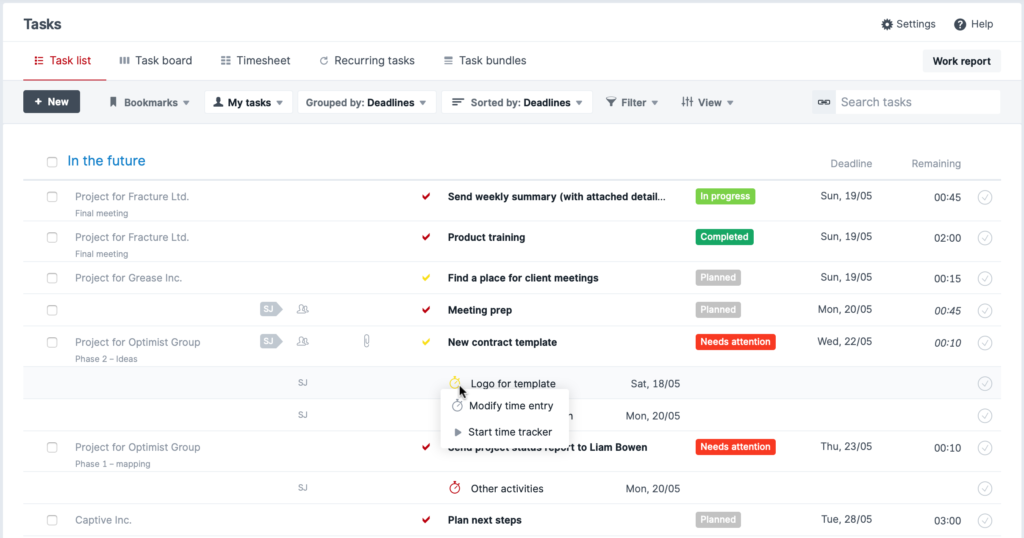1024x538 pixels.
Task: Click Needs attention badge on Thu, 23/05 row
Action: (735, 447)
